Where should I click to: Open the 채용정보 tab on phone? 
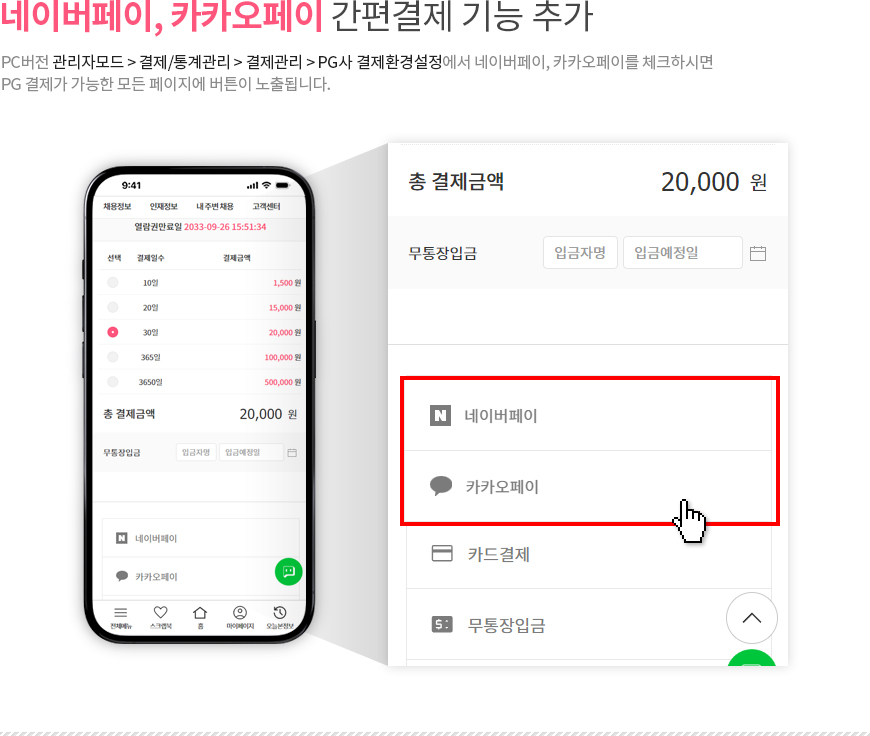117,206
